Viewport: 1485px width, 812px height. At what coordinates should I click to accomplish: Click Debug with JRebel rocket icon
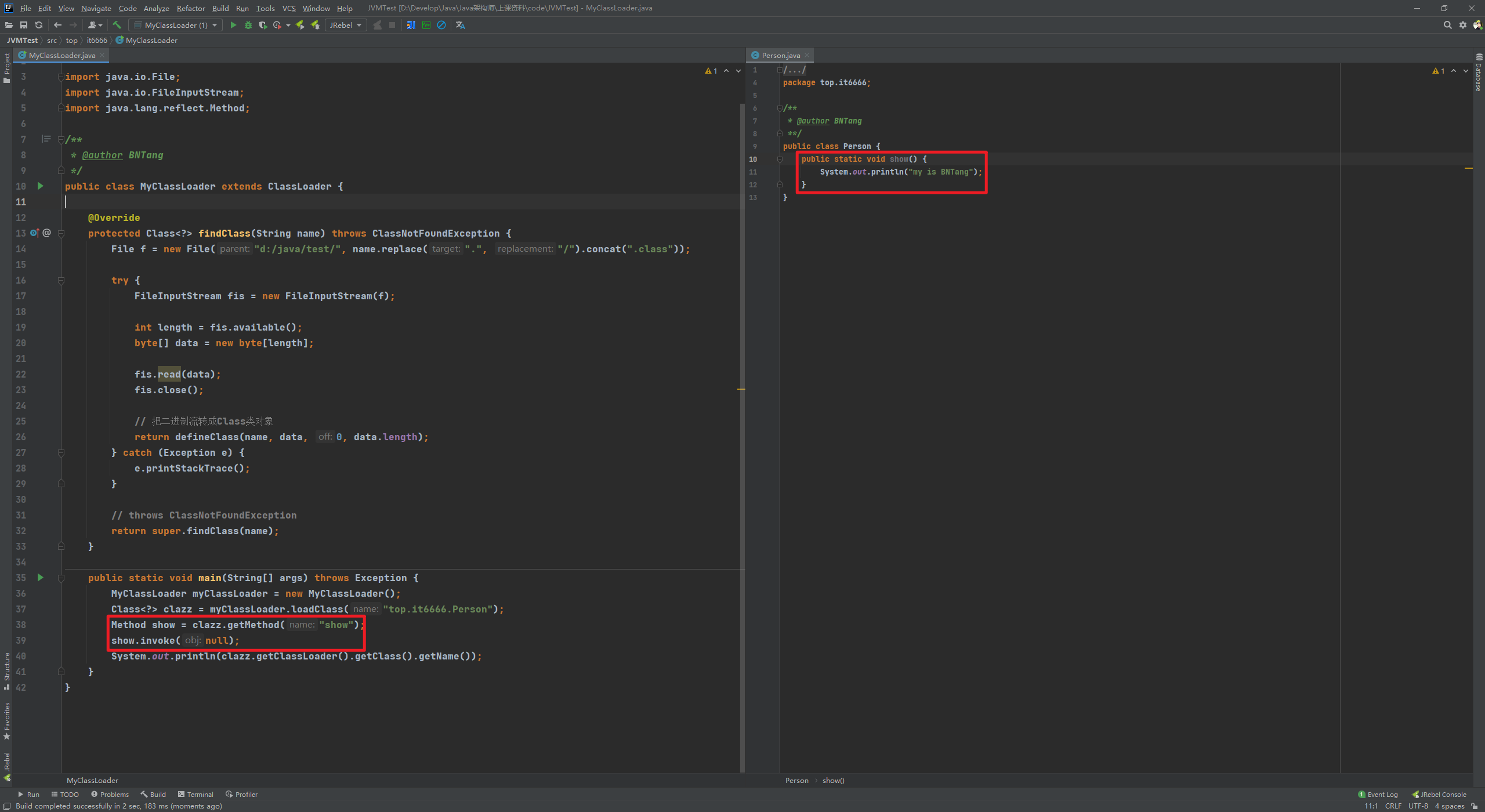(x=315, y=25)
